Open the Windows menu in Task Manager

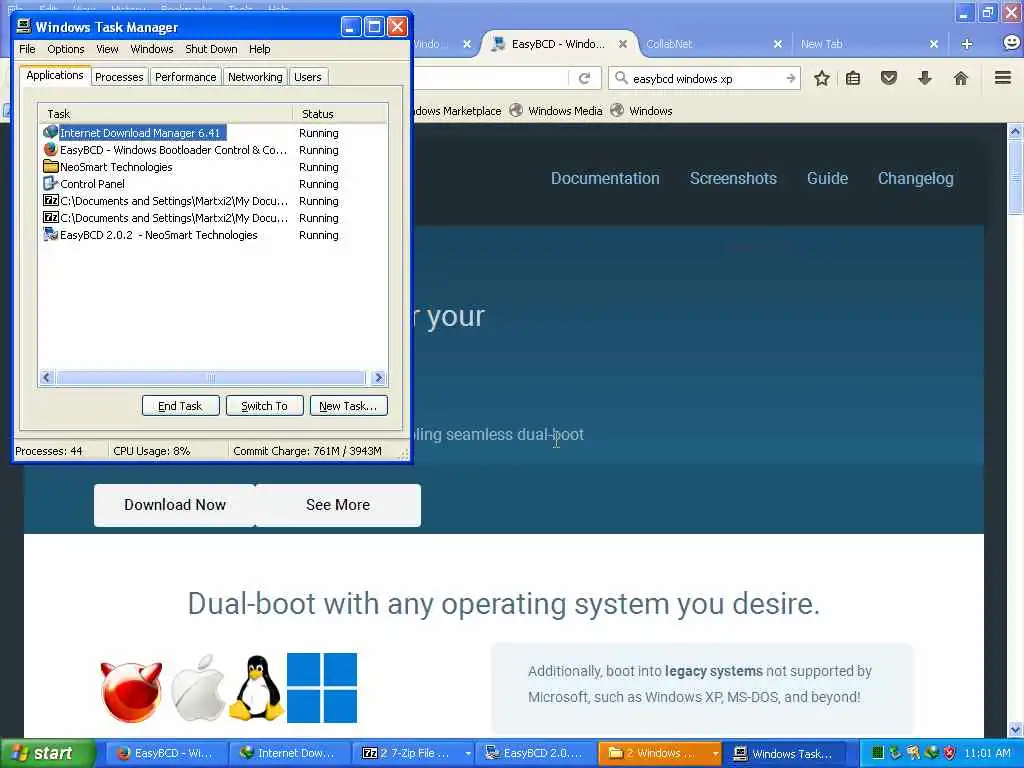point(152,49)
